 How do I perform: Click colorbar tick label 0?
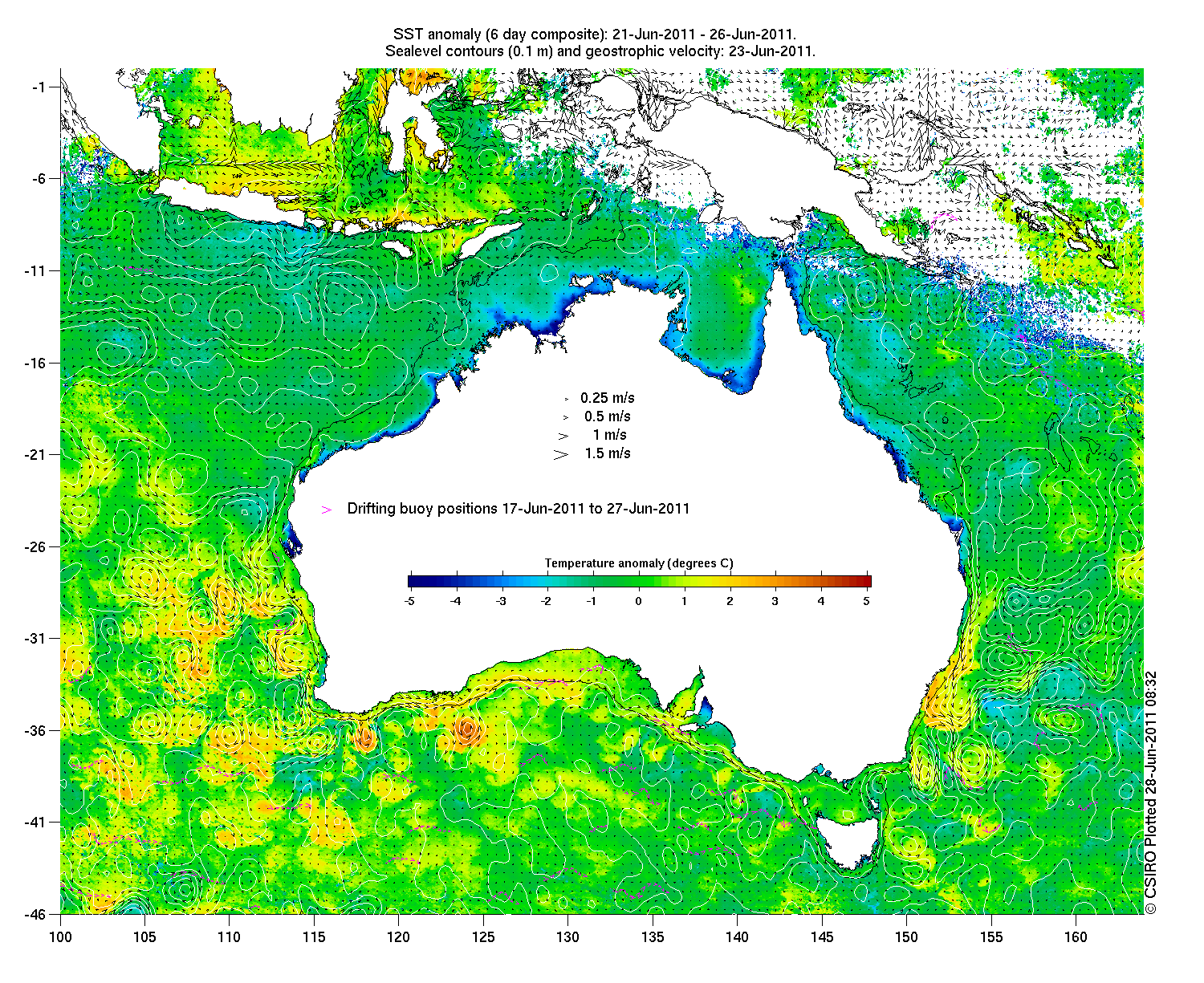point(639,600)
